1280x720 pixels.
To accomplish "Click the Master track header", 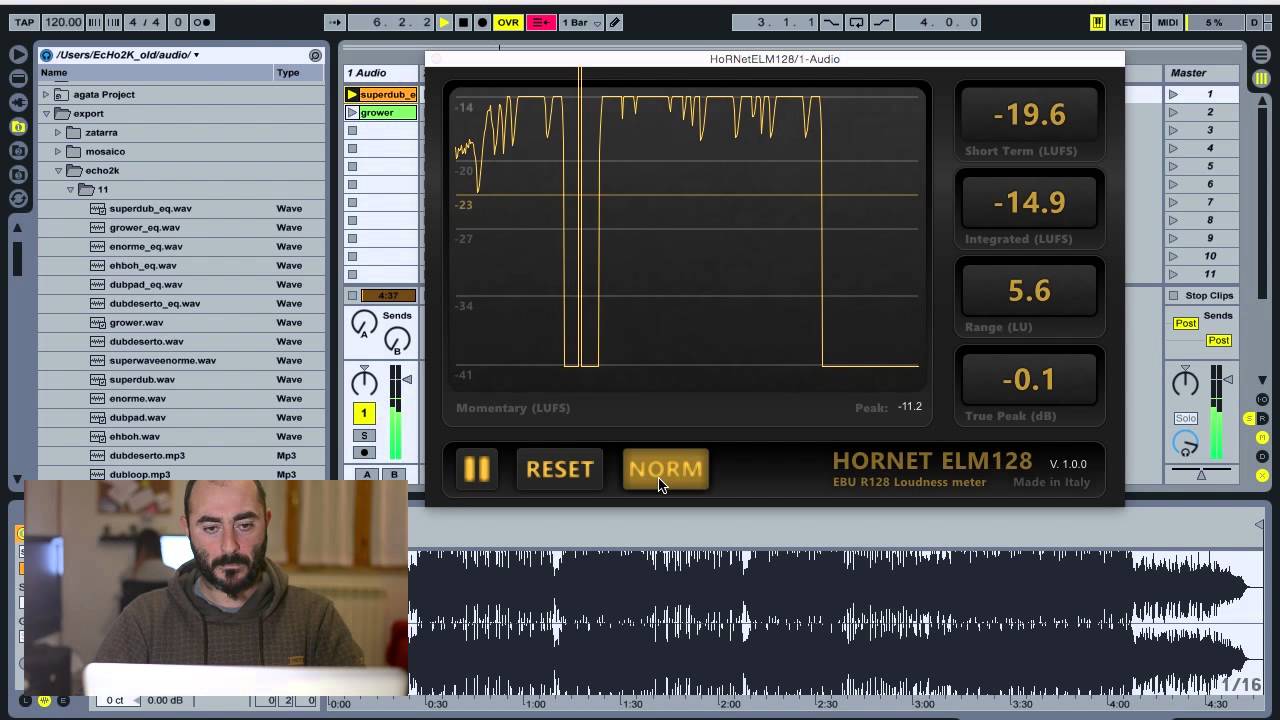I will pyautogui.click(x=1204, y=73).
